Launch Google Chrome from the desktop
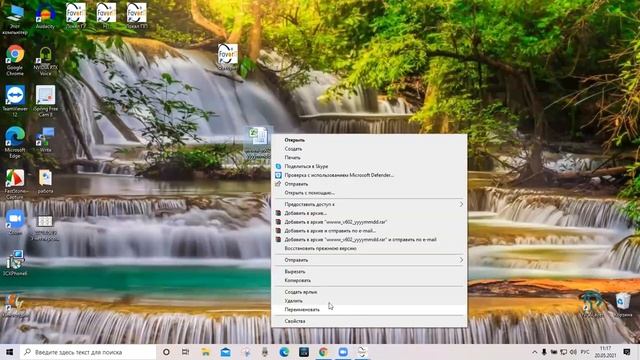640x360 pixels. (15, 60)
